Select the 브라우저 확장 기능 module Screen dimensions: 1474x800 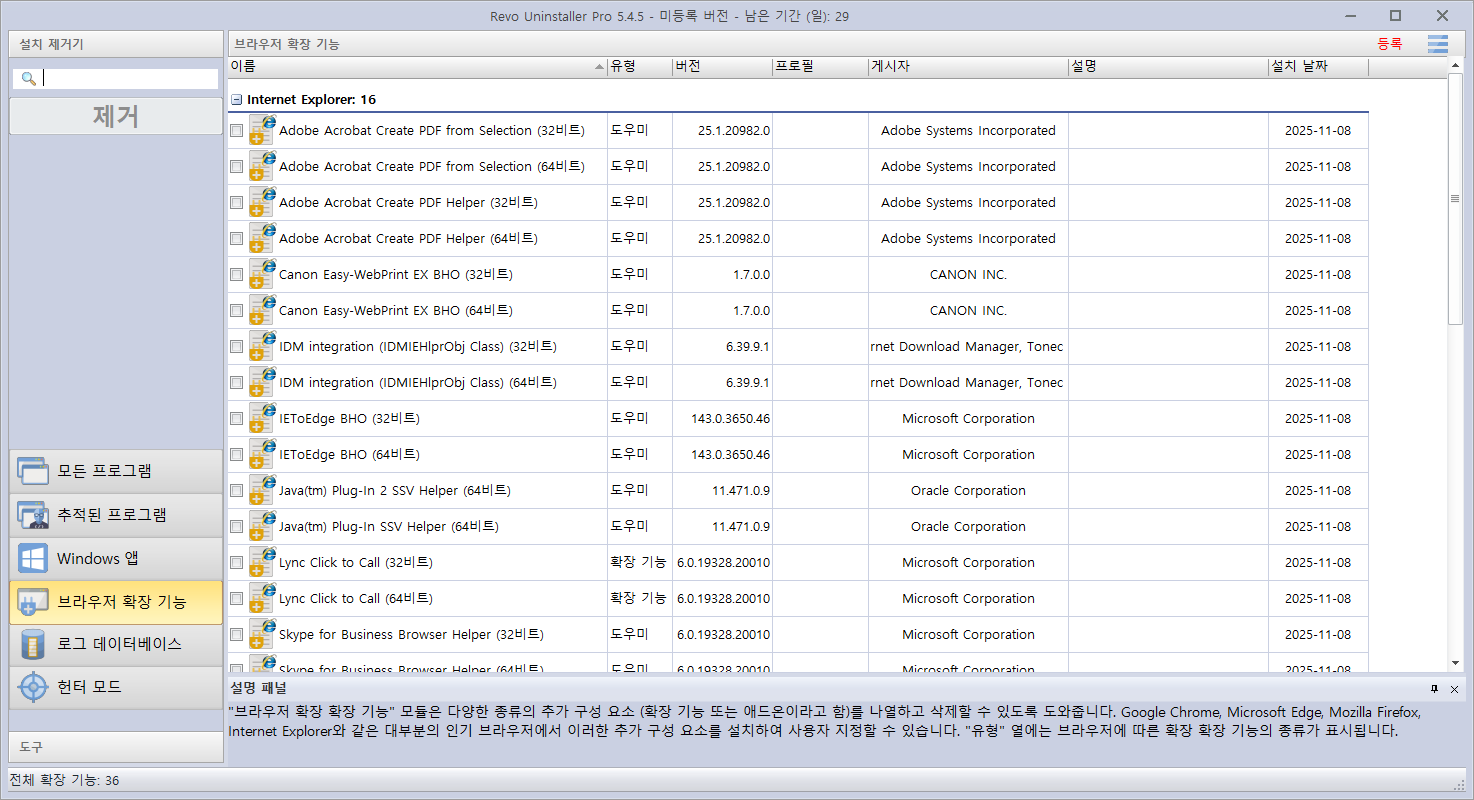coord(116,603)
